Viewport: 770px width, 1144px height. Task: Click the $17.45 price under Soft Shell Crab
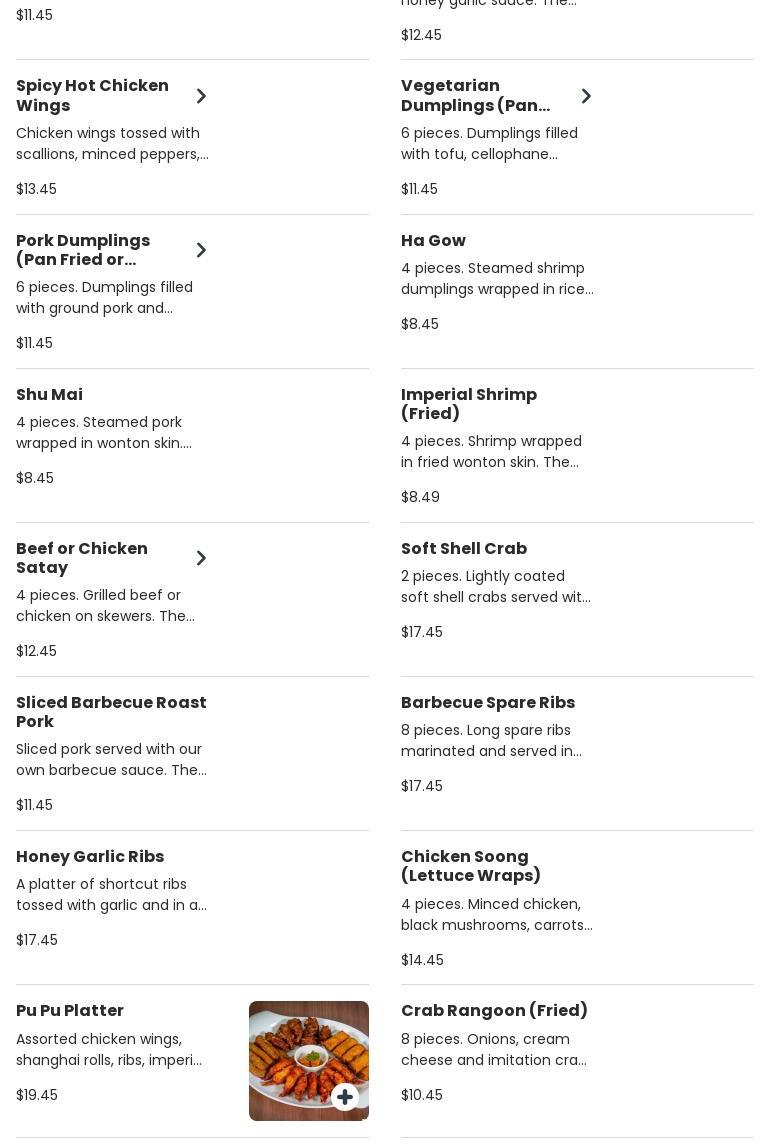422,632
